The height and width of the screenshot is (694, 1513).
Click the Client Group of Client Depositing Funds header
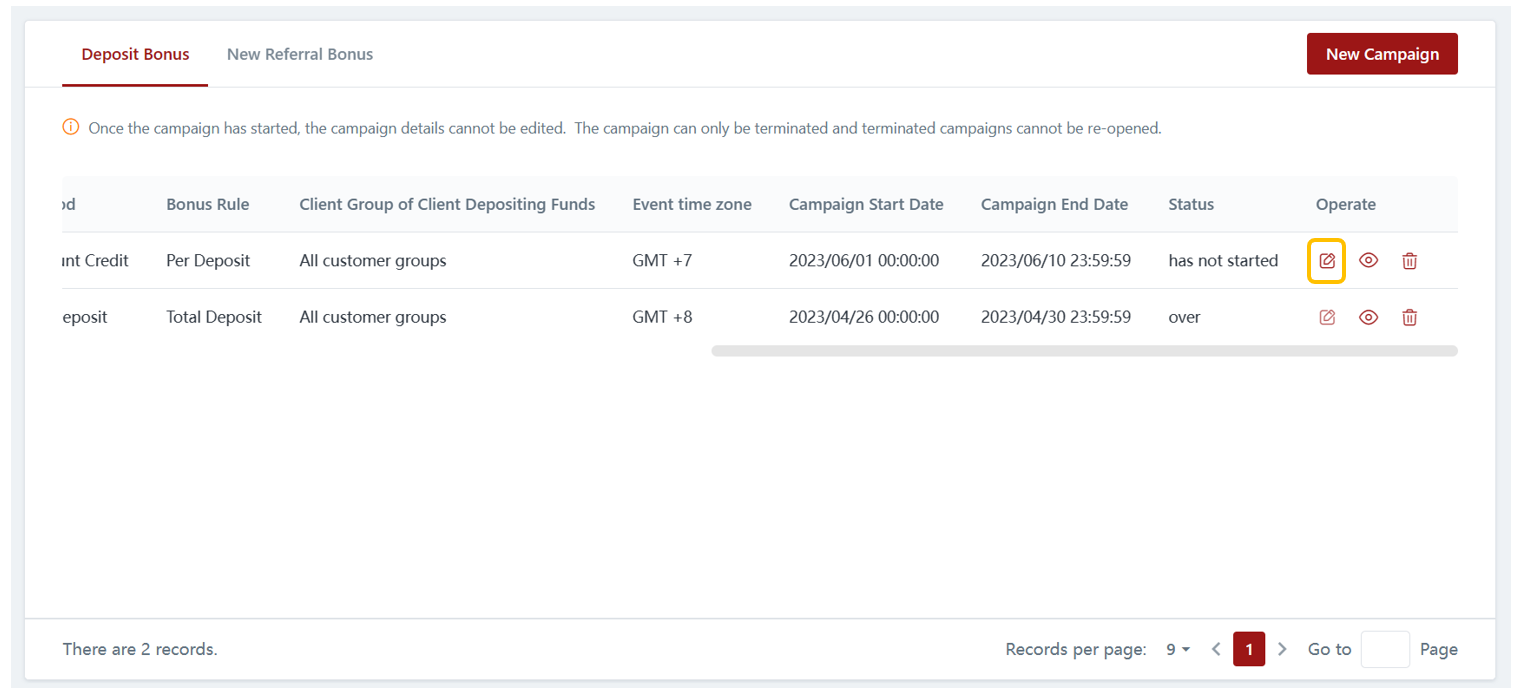(447, 204)
